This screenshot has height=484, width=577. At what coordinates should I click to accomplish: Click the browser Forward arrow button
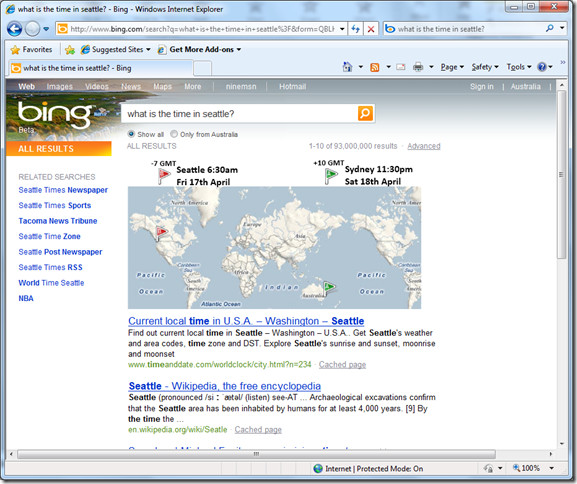point(32,29)
